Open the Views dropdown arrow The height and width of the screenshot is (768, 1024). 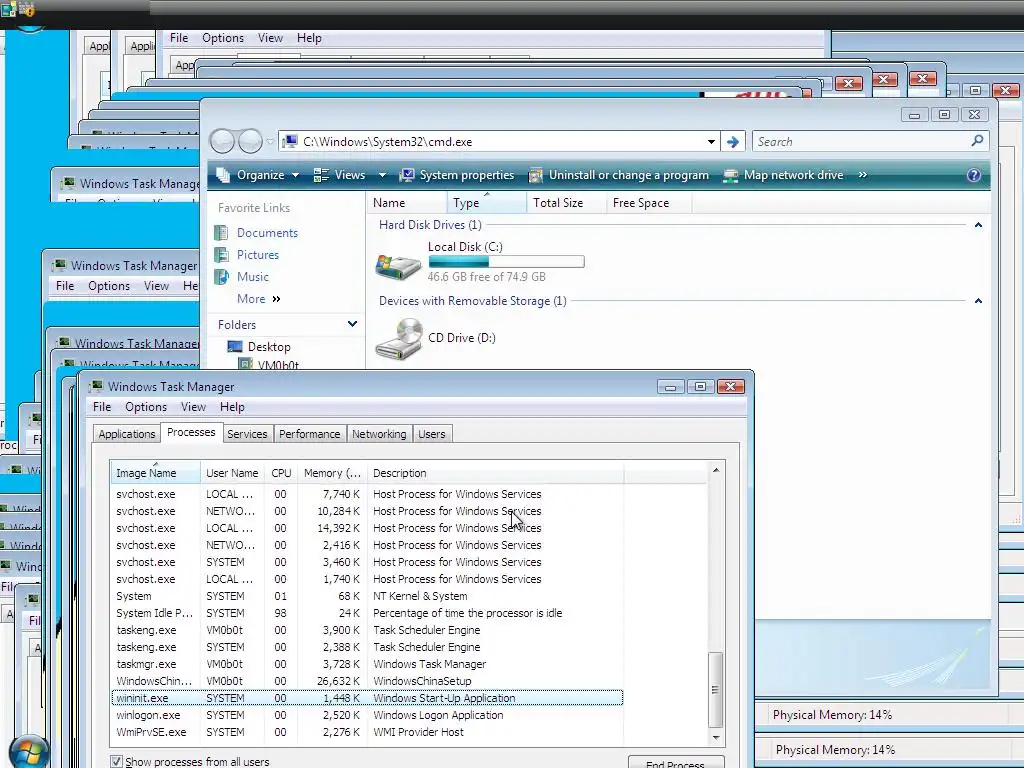click(x=383, y=175)
